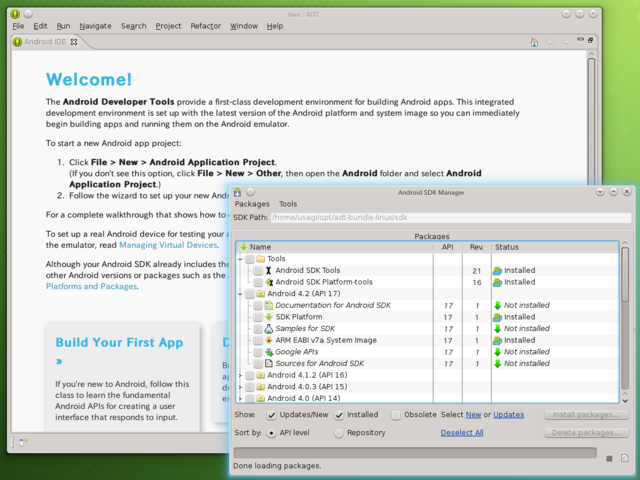Click the Delete packages button
The width and height of the screenshot is (640, 480).
pyautogui.click(x=586, y=433)
